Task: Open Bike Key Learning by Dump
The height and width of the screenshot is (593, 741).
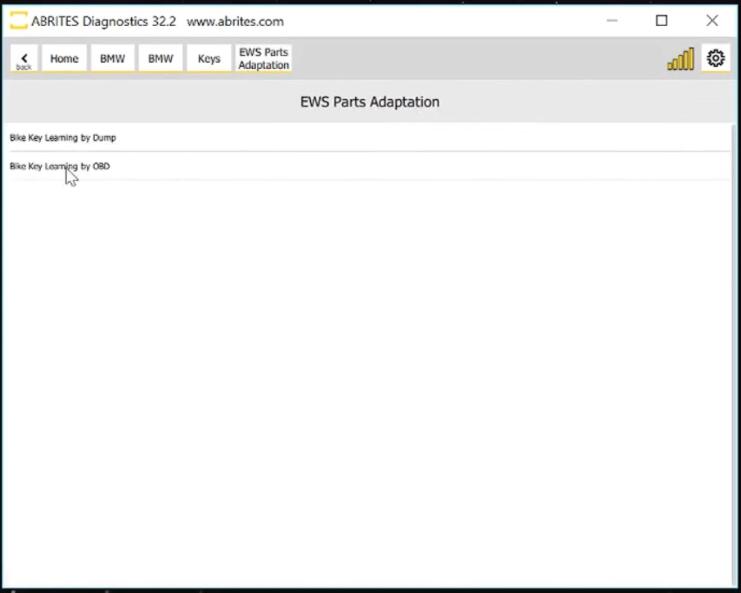Action: (x=370, y=138)
